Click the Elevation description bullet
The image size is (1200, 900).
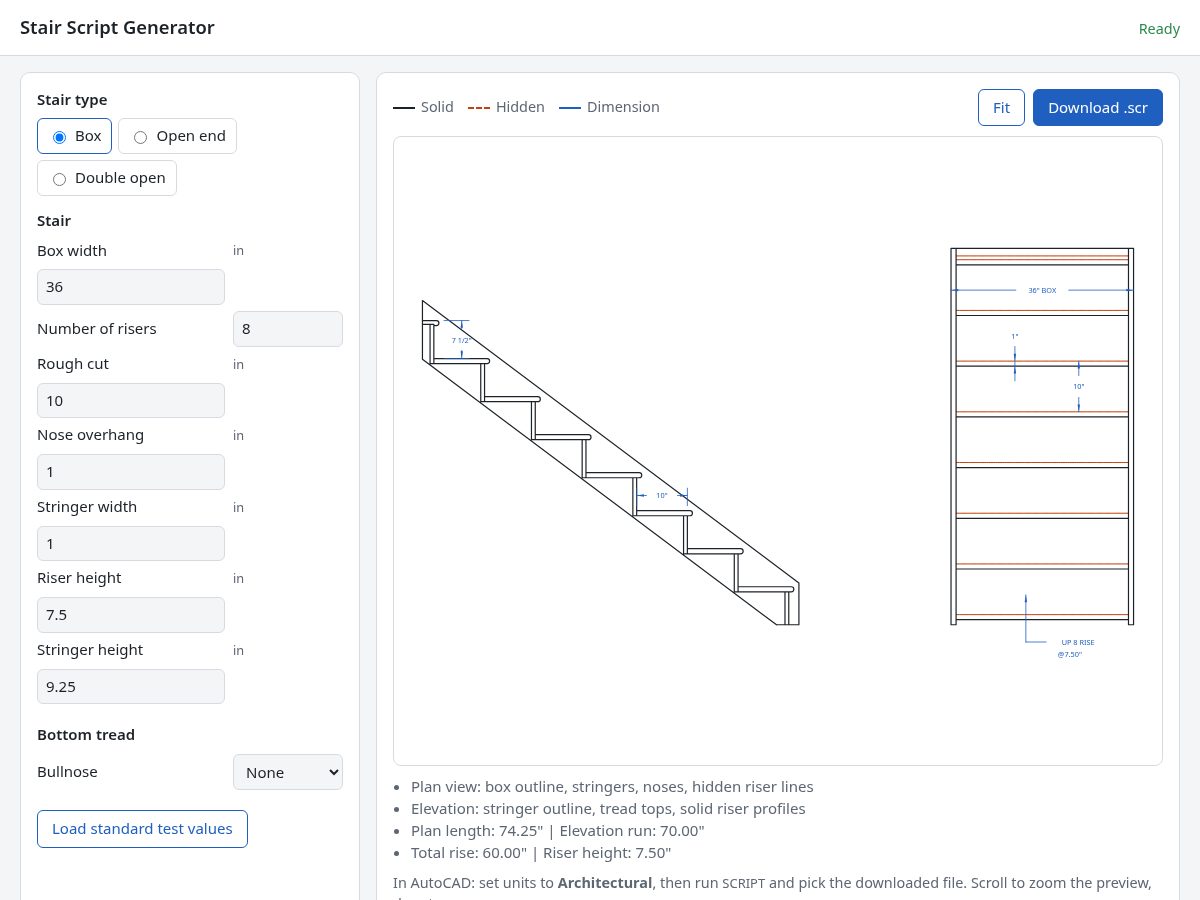pyautogui.click(x=608, y=809)
